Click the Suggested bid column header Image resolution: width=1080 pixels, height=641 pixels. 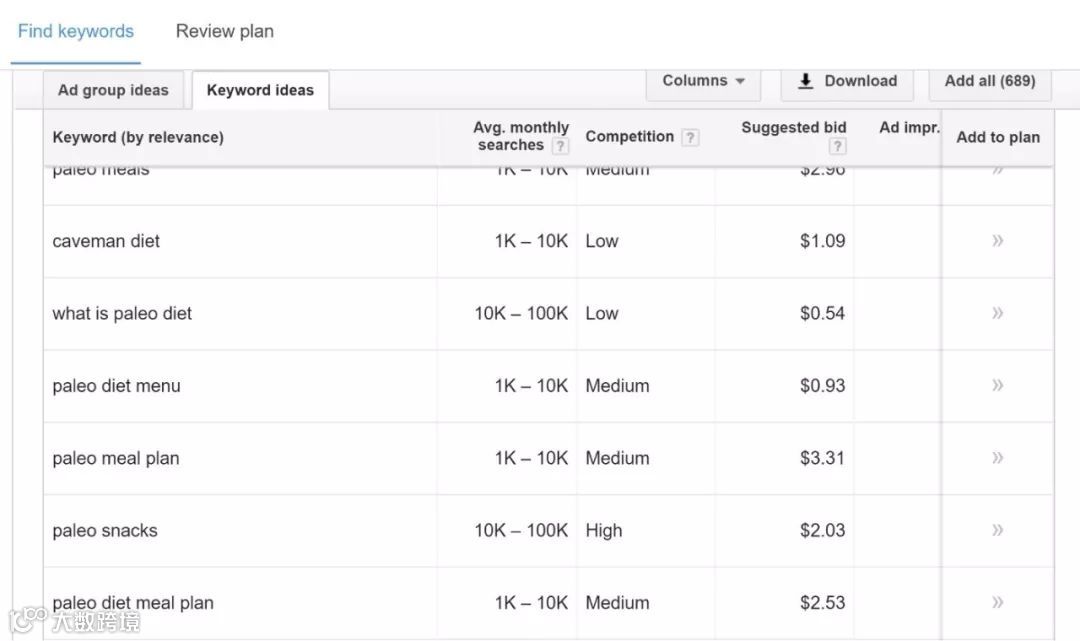coord(793,127)
